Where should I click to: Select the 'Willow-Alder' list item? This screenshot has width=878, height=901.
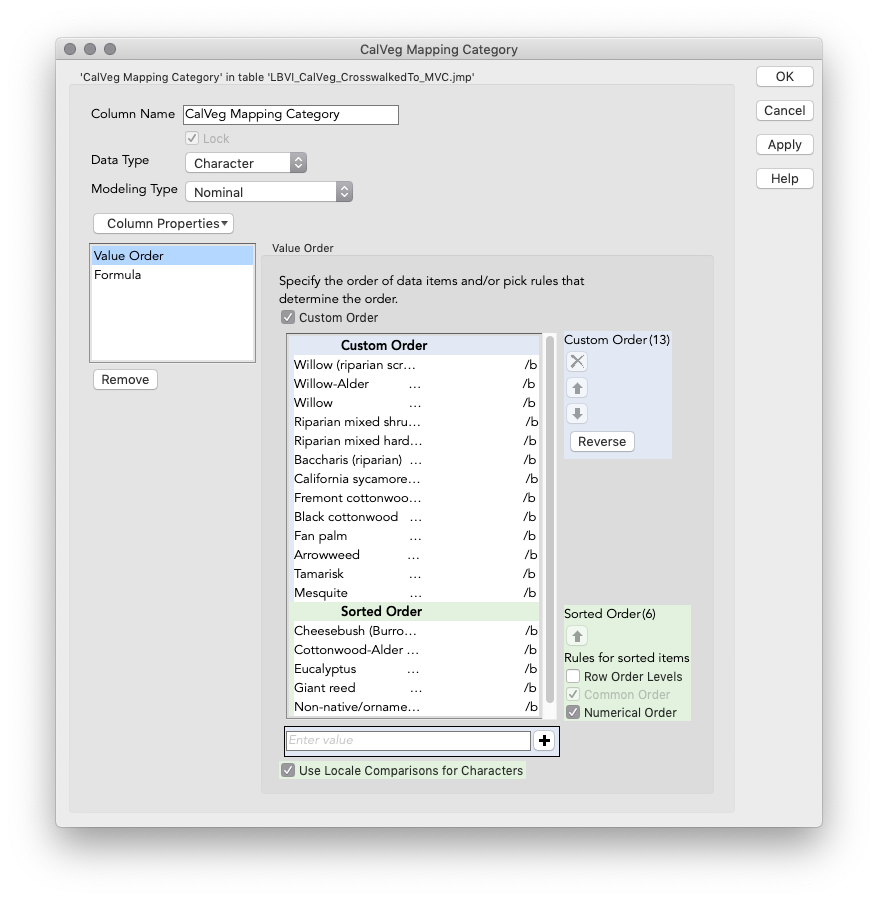pyautogui.click(x=415, y=384)
